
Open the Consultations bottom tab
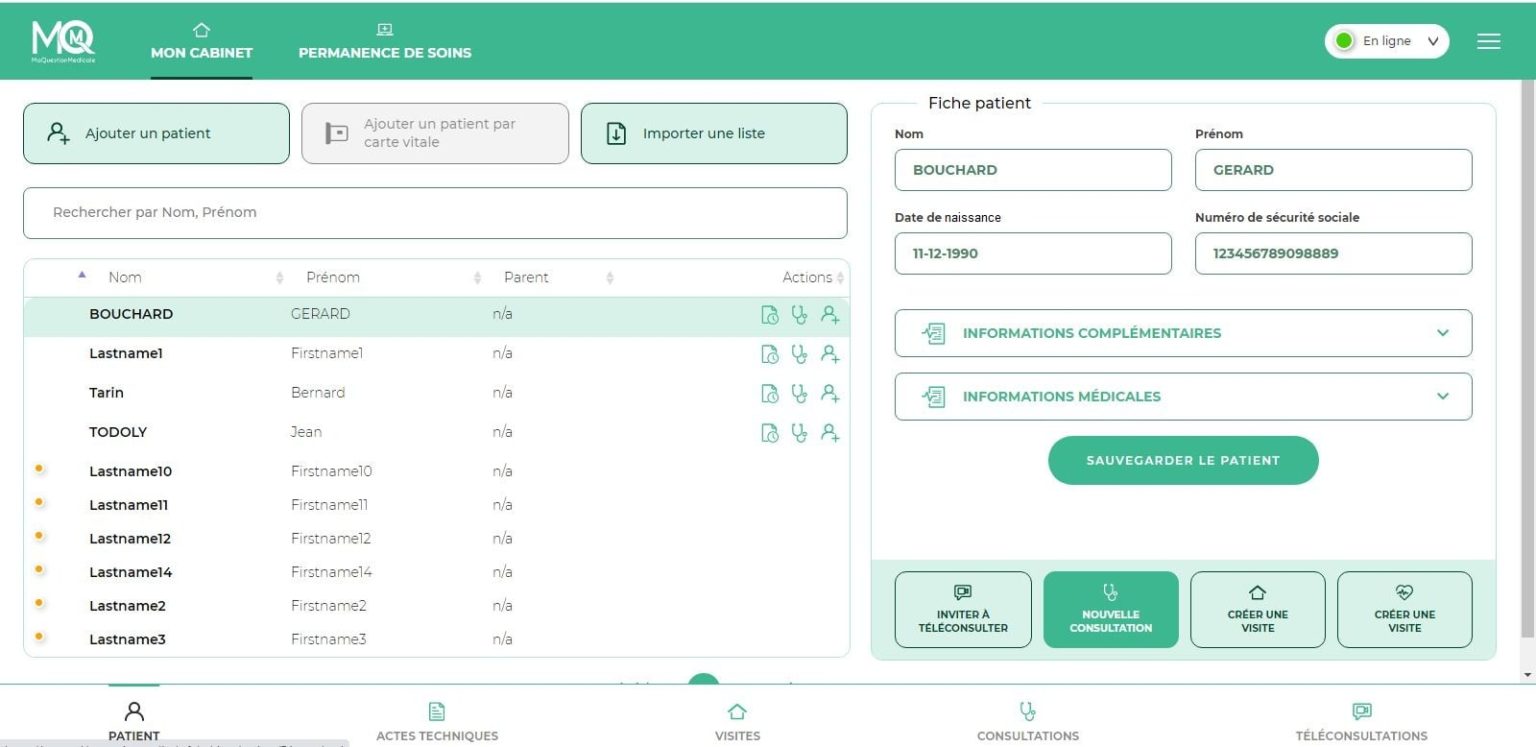pyautogui.click(x=1027, y=721)
